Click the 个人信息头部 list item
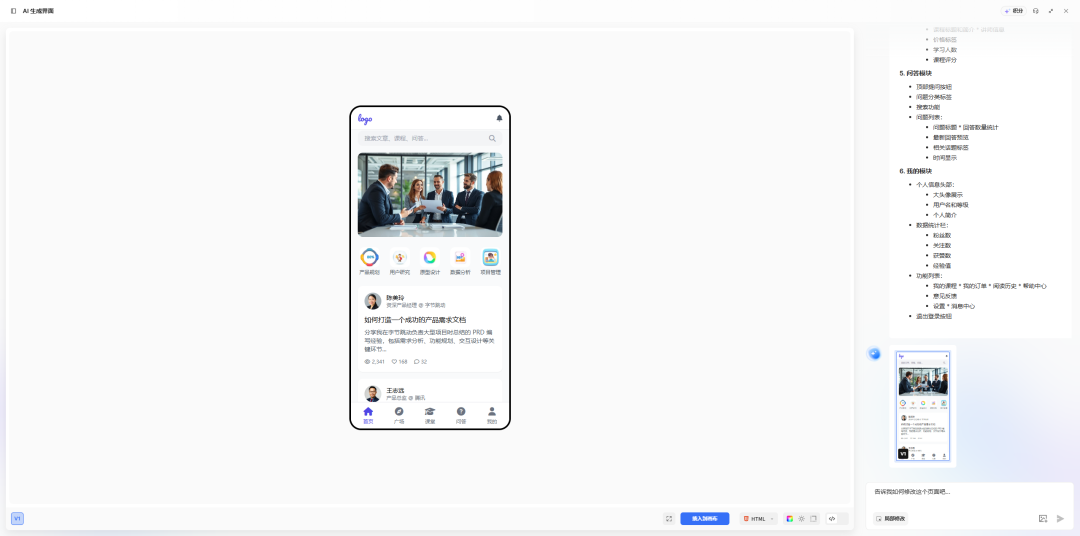Viewport: 1080px width, 536px height. click(935, 185)
